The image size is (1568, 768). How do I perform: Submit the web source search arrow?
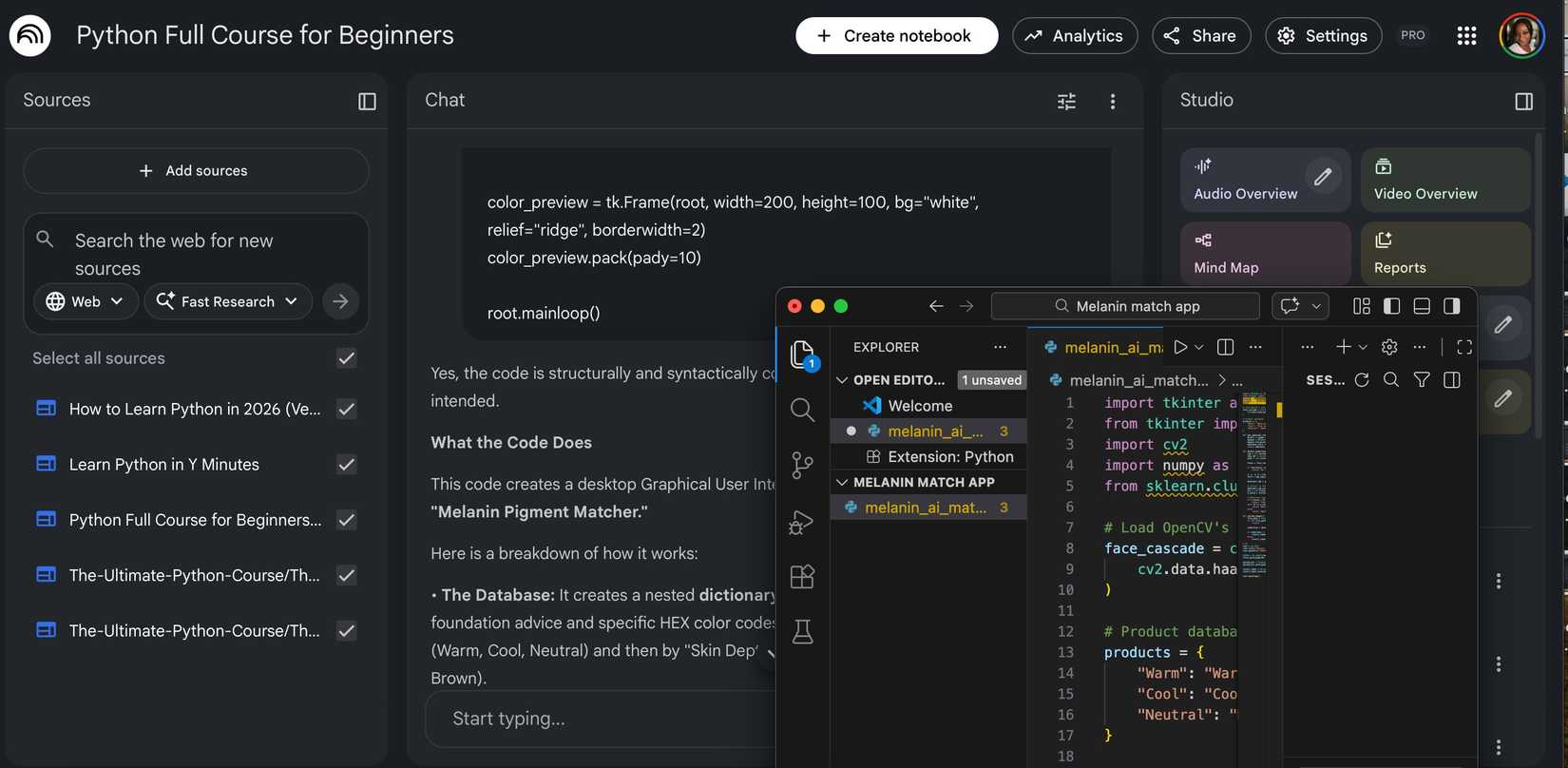(x=340, y=301)
